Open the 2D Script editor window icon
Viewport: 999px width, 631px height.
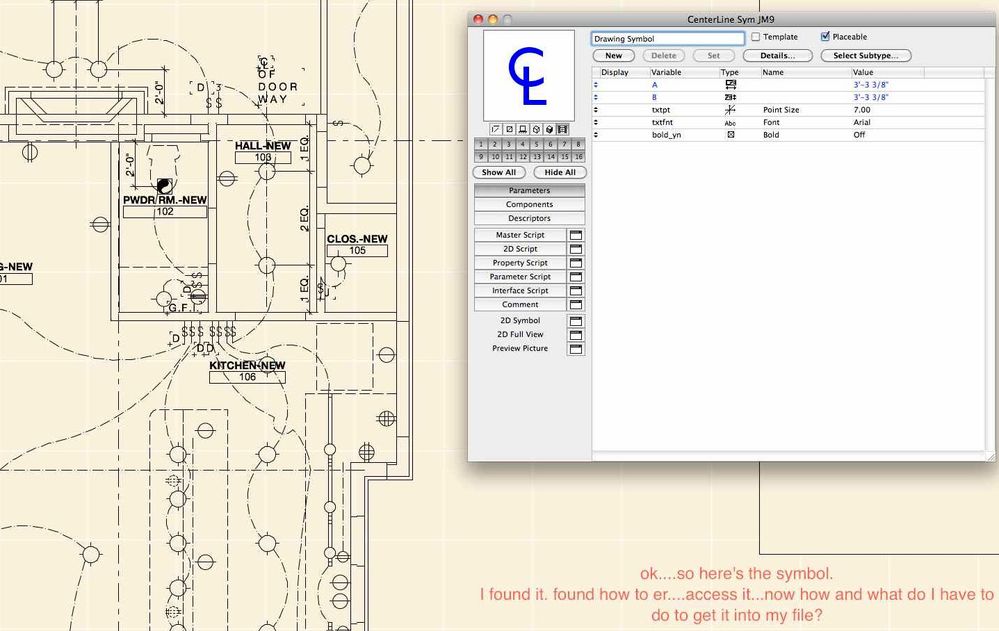tap(576, 248)
